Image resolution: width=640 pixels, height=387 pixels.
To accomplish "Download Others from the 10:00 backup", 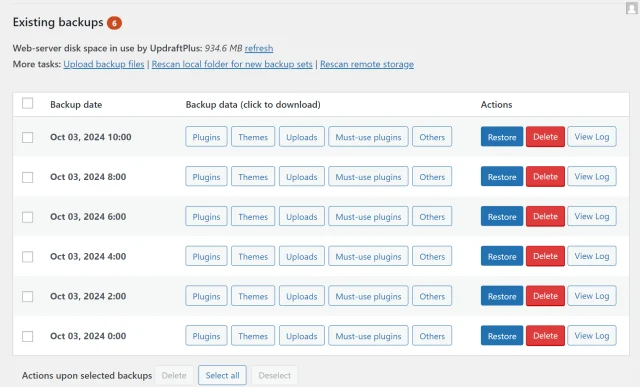I will [x=432, y=137].
